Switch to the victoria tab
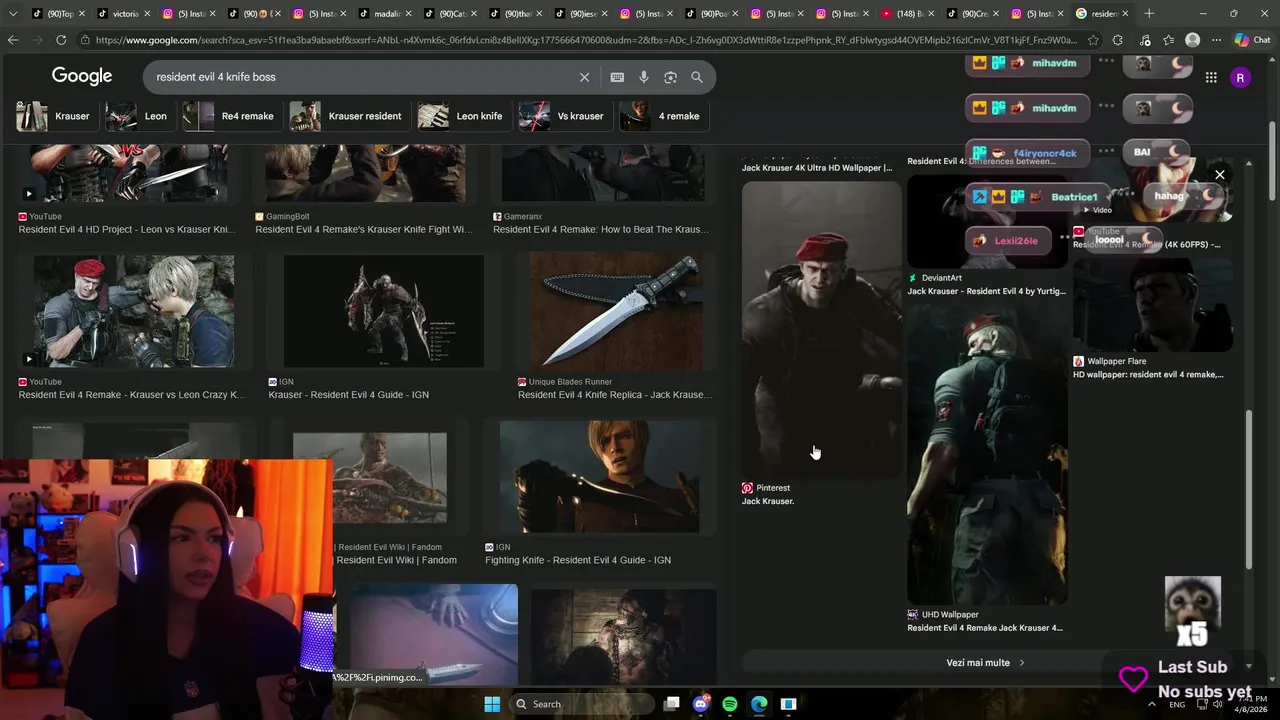The image size is (1280, 720). (122, 13)
